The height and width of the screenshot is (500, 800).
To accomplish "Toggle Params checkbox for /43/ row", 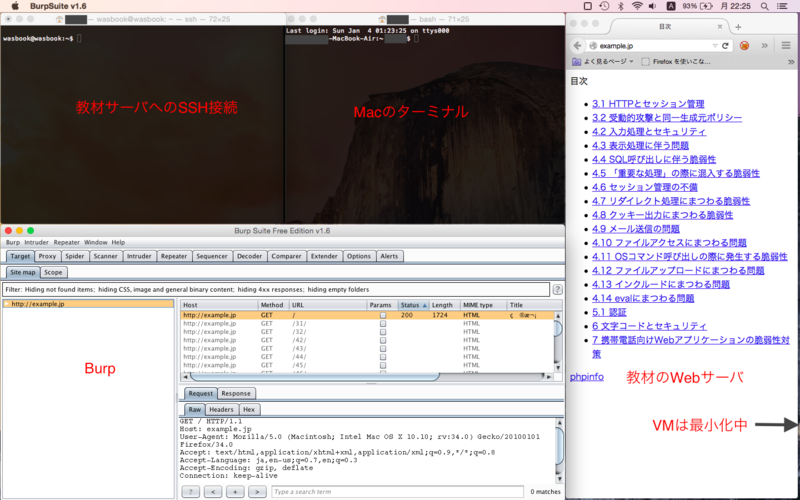I will pos(383,348).
